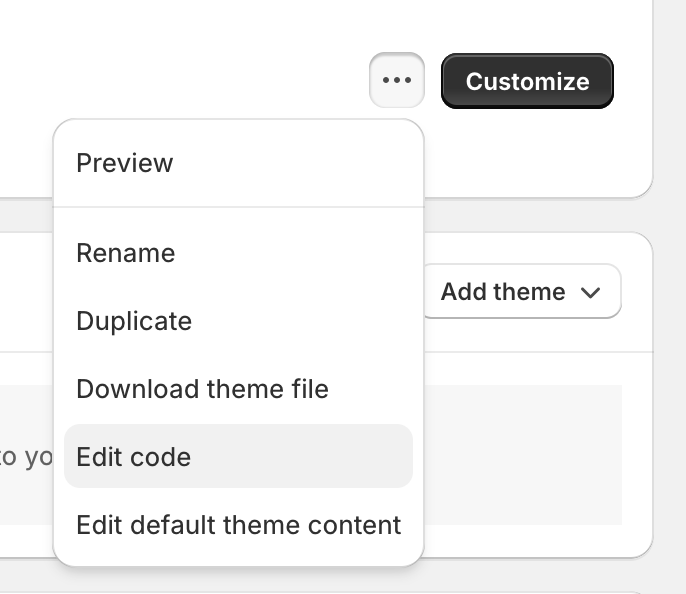Viewport: 686px width, 594px height.
Task: Close the menu via the ellipsis icon
Action: (397, 80)
